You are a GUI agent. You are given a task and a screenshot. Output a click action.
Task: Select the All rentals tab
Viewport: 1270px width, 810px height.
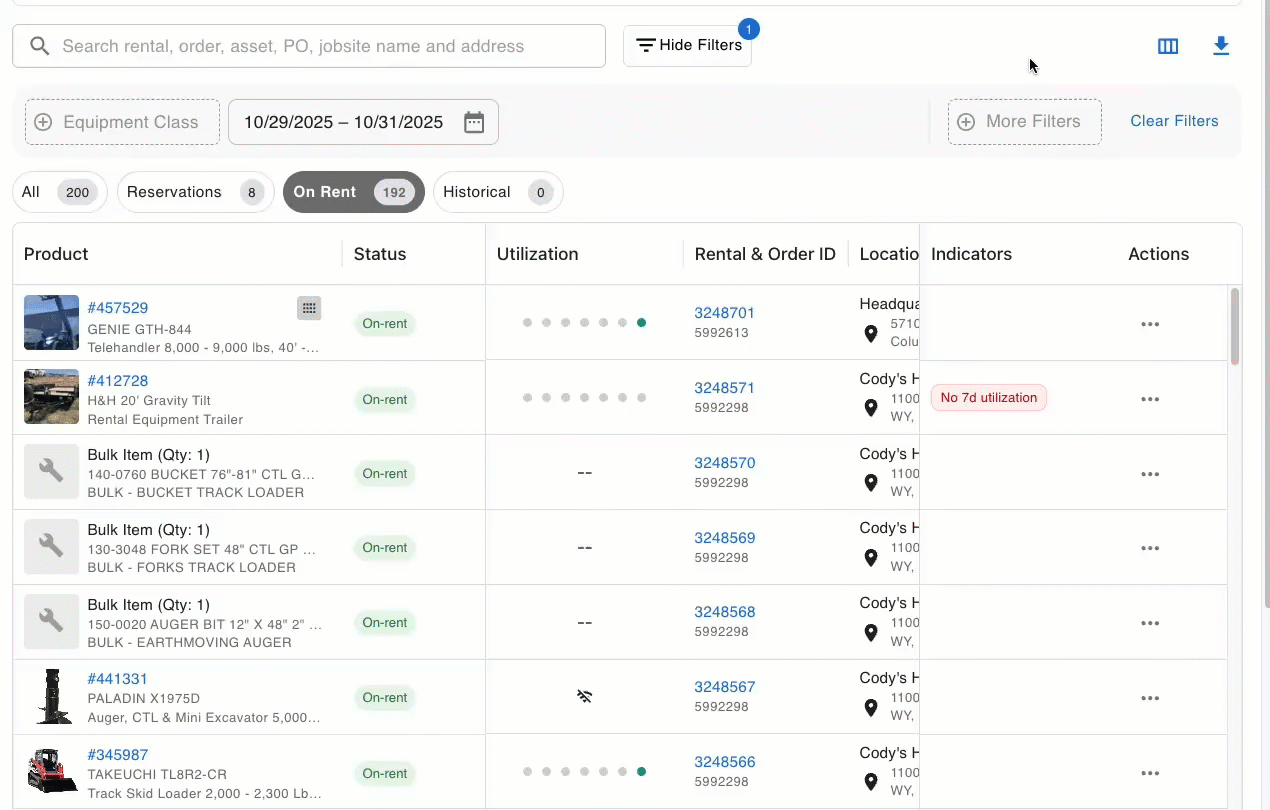60,192
